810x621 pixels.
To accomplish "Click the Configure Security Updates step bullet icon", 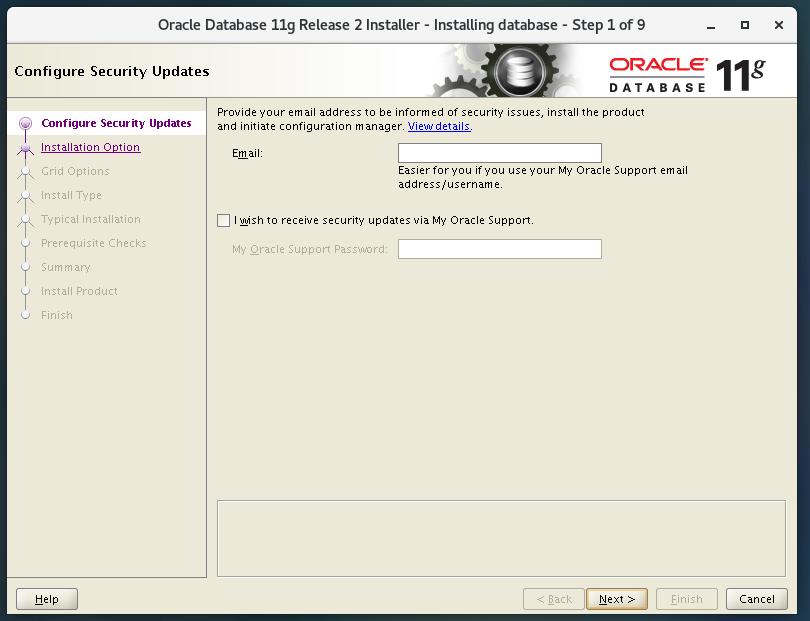I will [x=25, y=123].
